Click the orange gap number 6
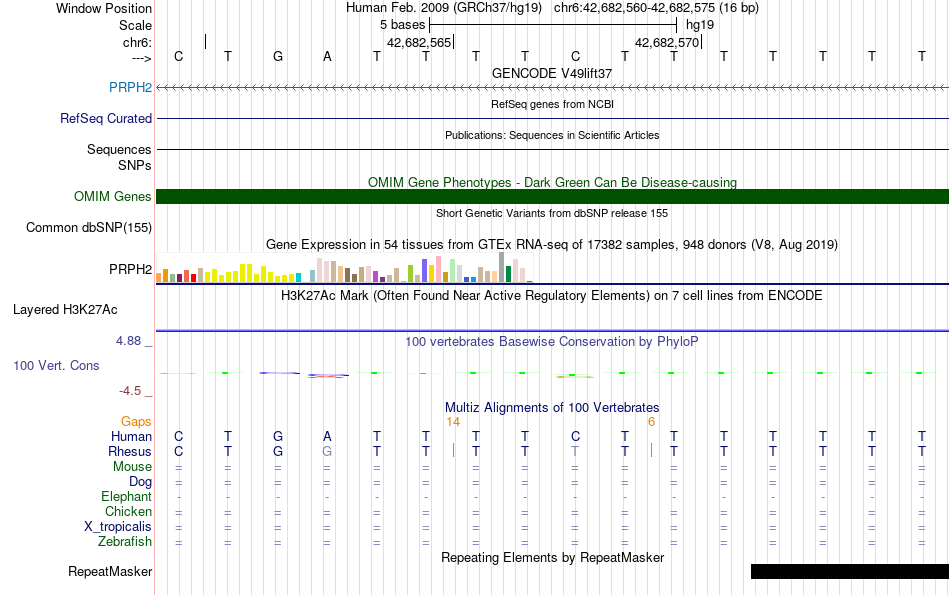Image resolution: width=950 pixels, height=595 pixels. click(x=651, y=422)
